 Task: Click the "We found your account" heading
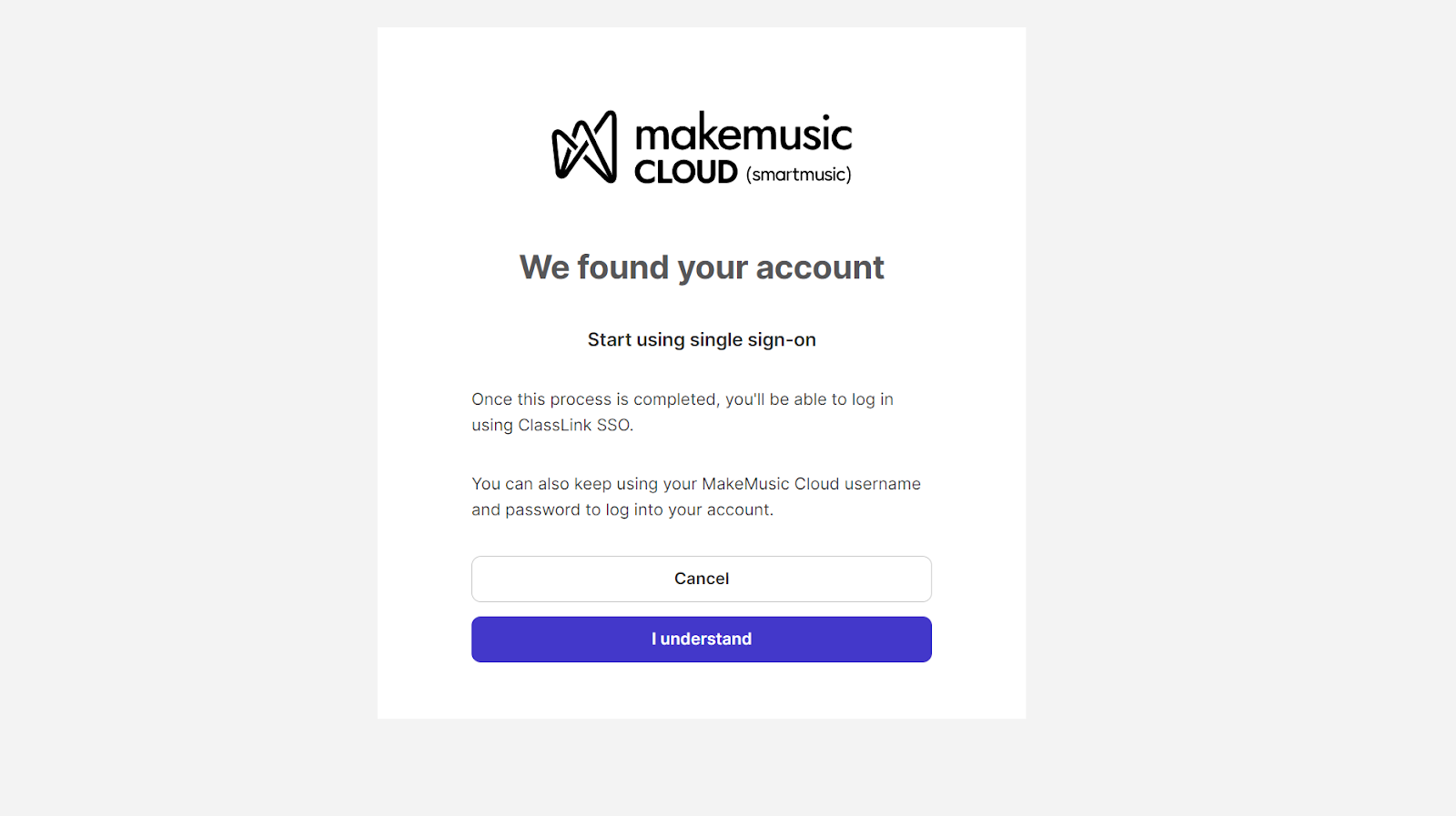pos(702,267)
